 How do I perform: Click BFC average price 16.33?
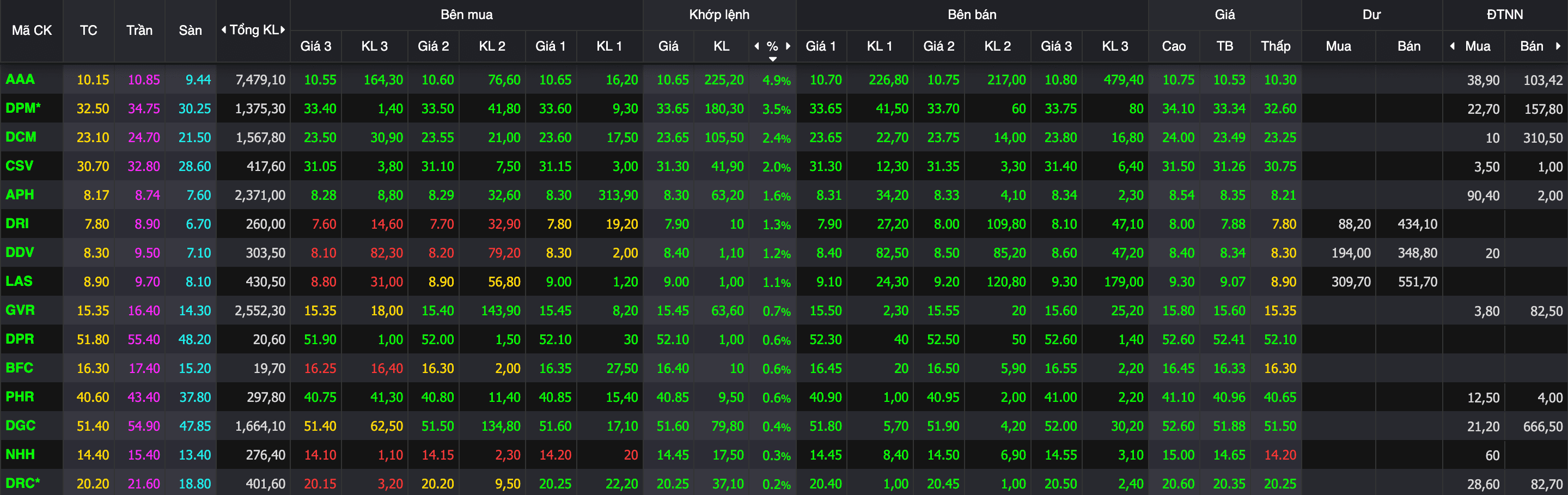coord(1229,368)
